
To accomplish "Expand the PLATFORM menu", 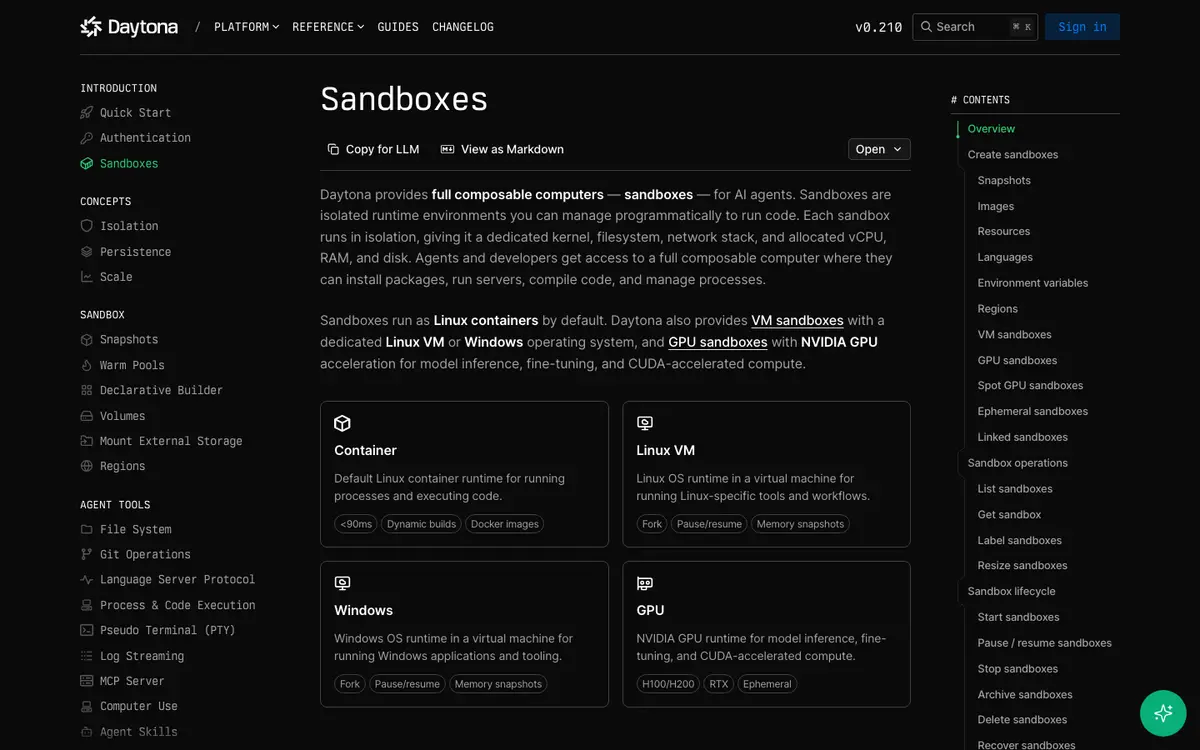I will pyautogui.click(x=246, y=27).
